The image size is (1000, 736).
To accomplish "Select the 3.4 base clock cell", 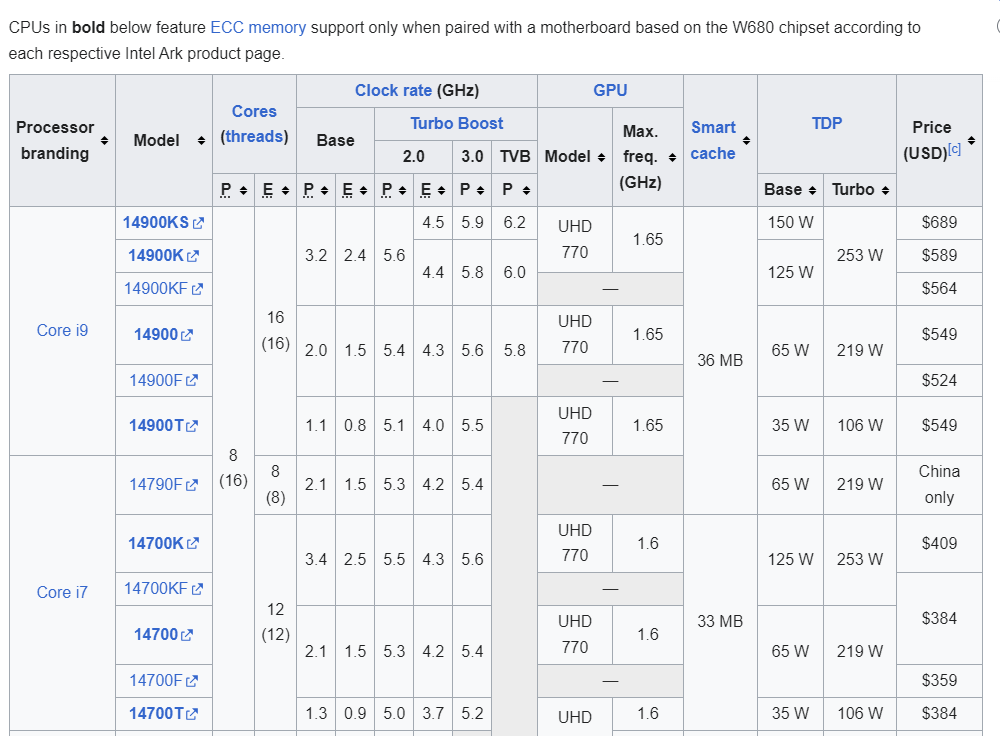I will point(316,559).
